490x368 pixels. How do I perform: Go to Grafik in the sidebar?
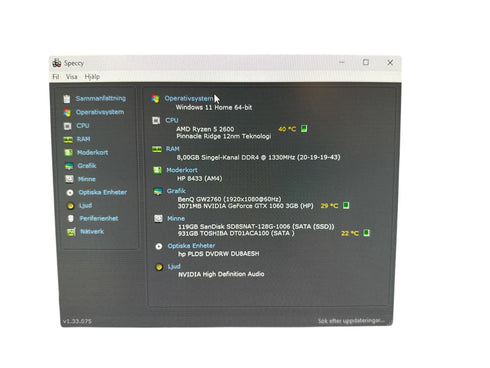click(x=87, y=166)
